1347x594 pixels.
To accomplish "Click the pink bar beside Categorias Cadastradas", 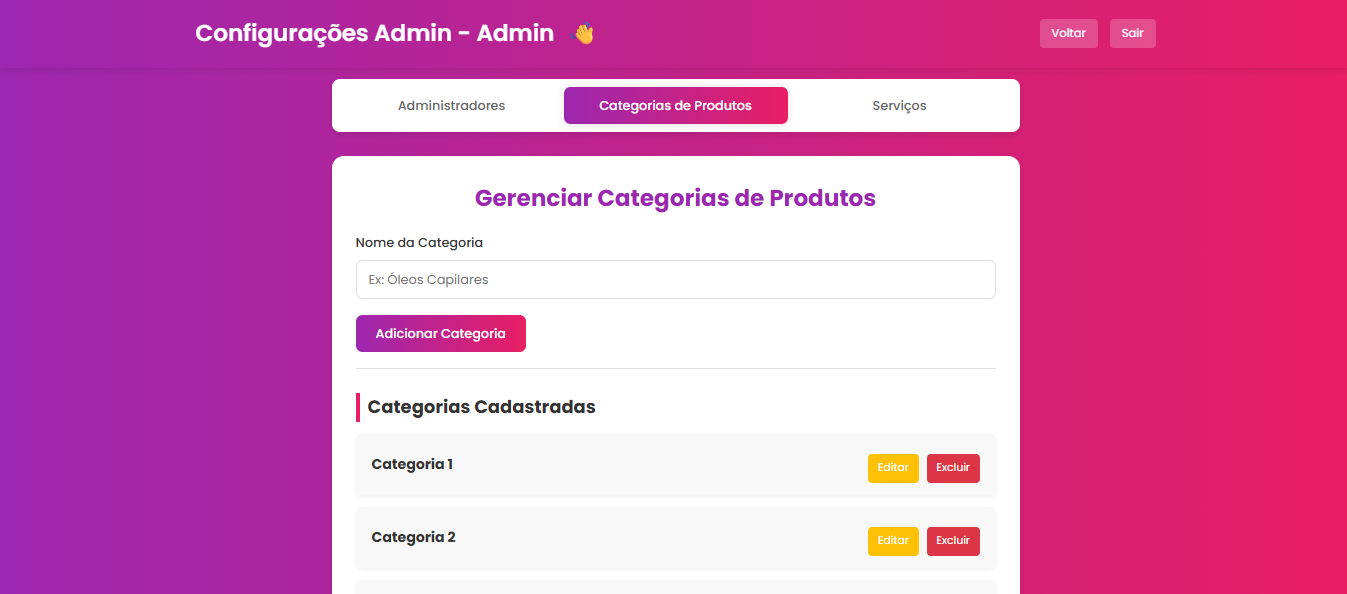I will click(358, 407).
